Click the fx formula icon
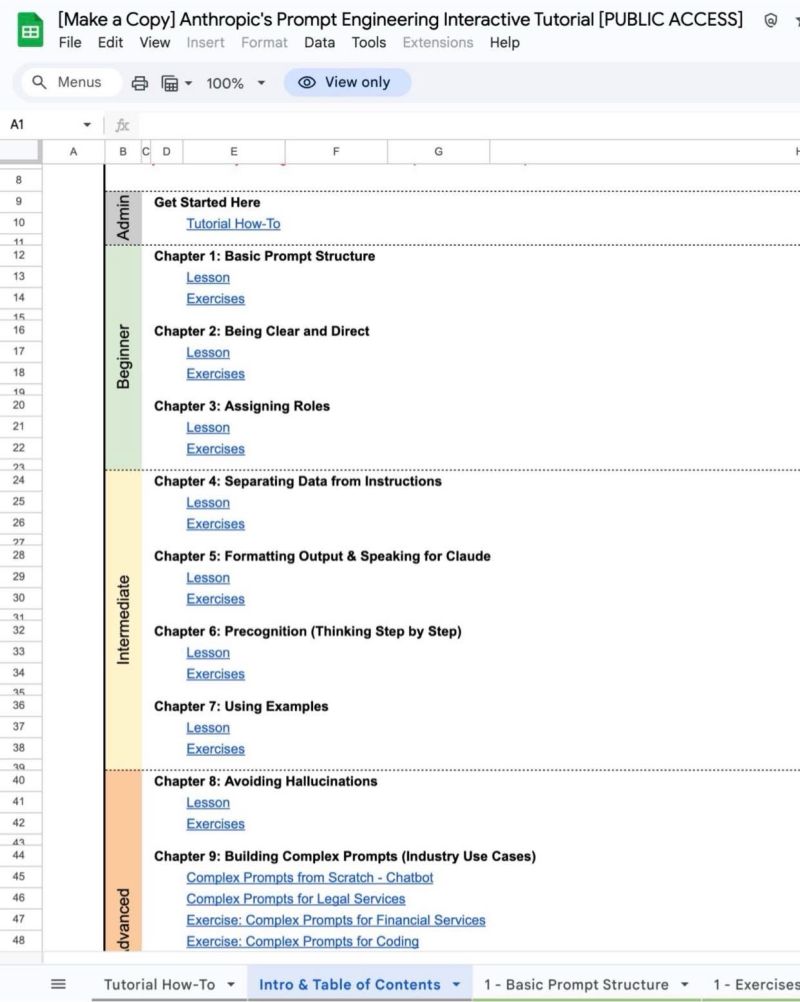Screen dimensions: 800x1002 (x=122, y=125)
